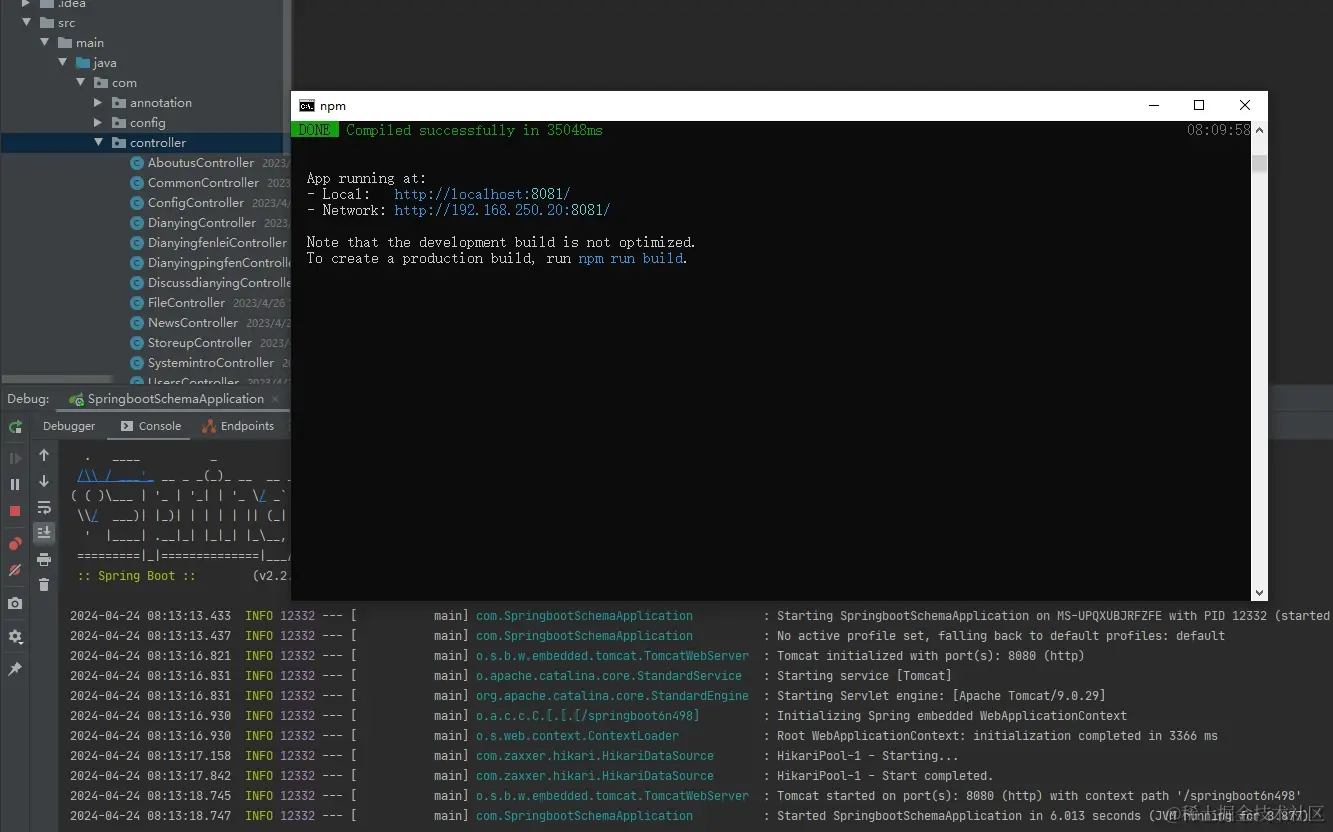The image size is (1333, 832).
Task: Select NewsController in project tree
Action: pos(193,323)
